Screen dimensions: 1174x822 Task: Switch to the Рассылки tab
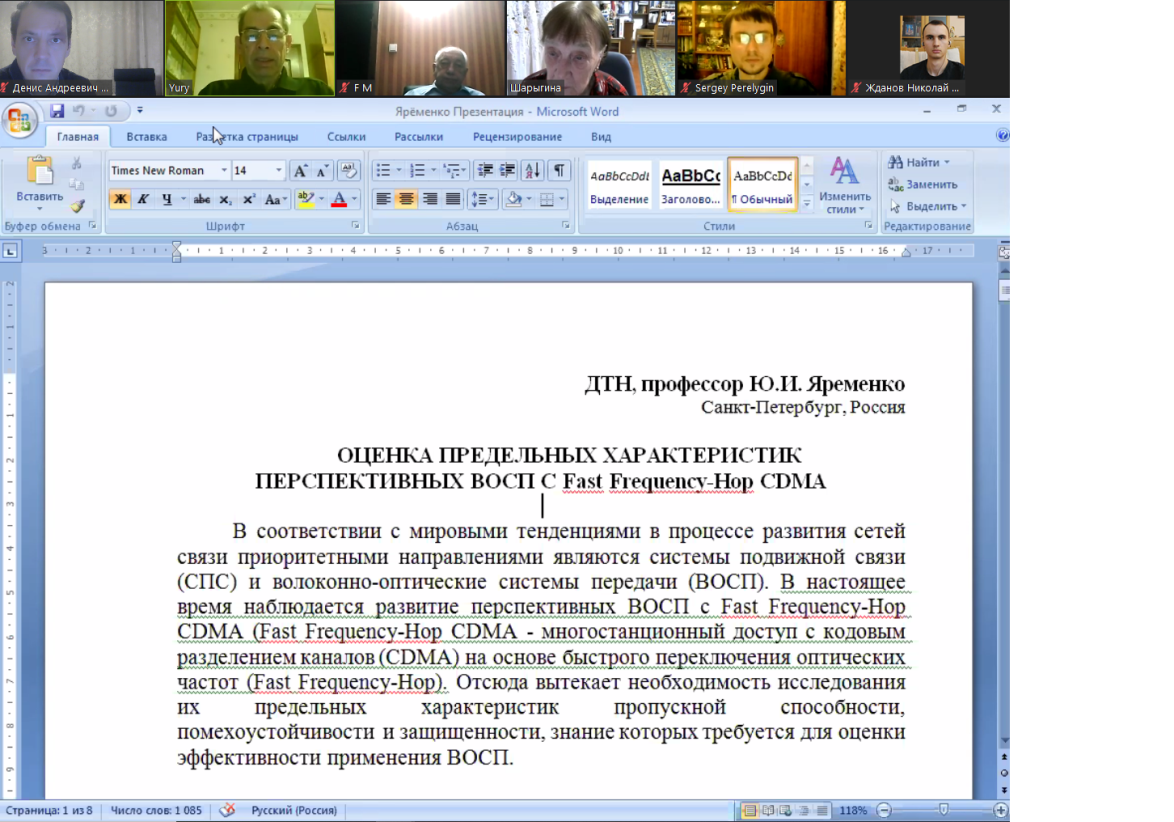click(419, 136)
